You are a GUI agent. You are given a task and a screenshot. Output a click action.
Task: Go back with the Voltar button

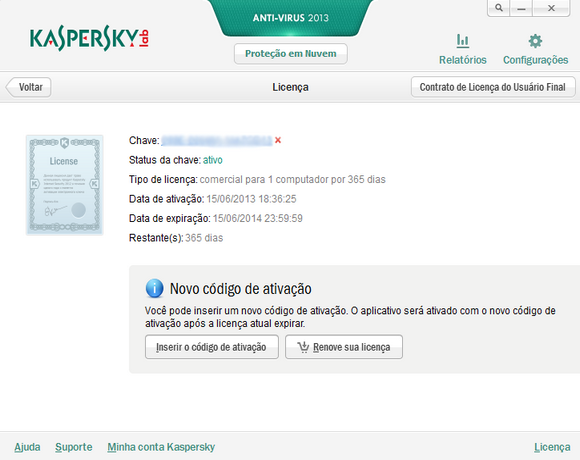[x=28, y=87]
